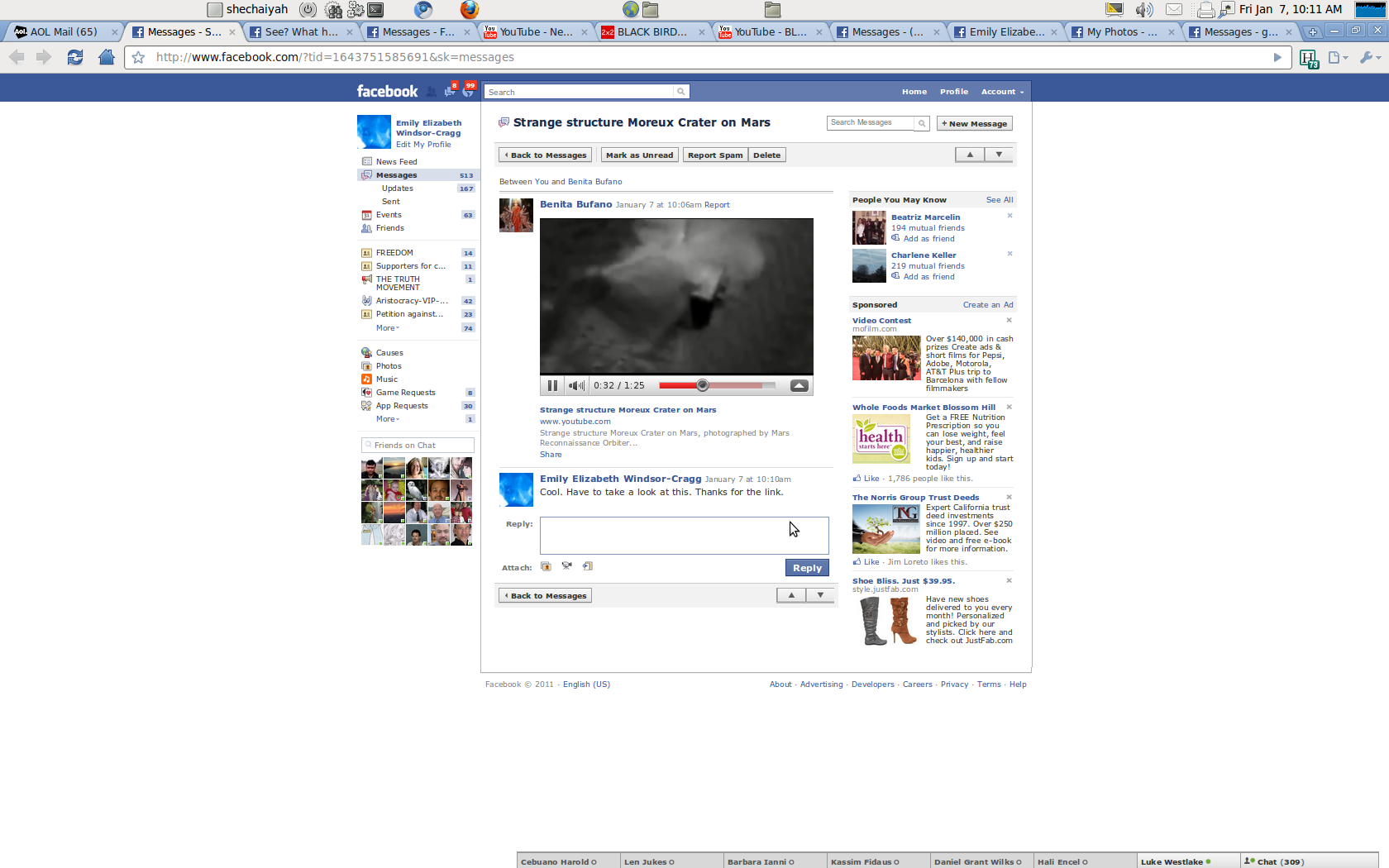Click bottom down arrow near Back to Messages
This screenshot has height=868, width=1389.
click(x=820, y=595)
